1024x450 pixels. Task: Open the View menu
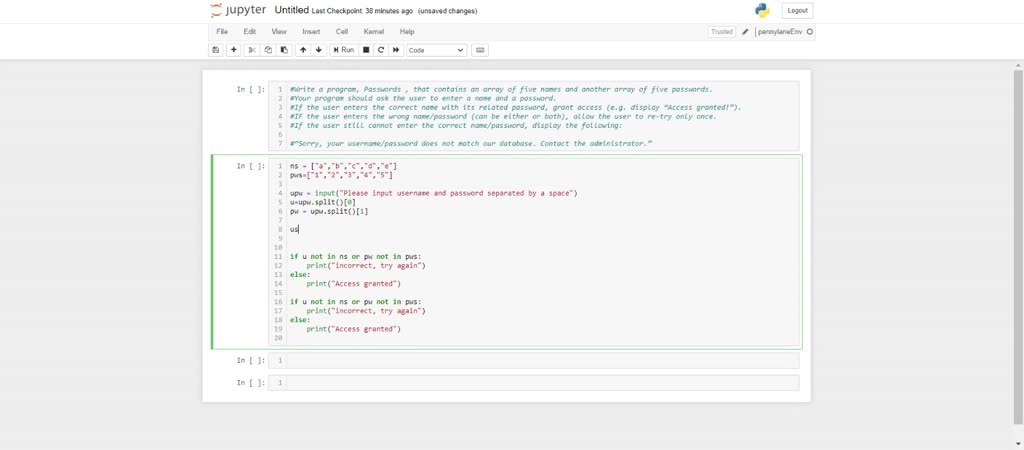[x=279, y=31]
